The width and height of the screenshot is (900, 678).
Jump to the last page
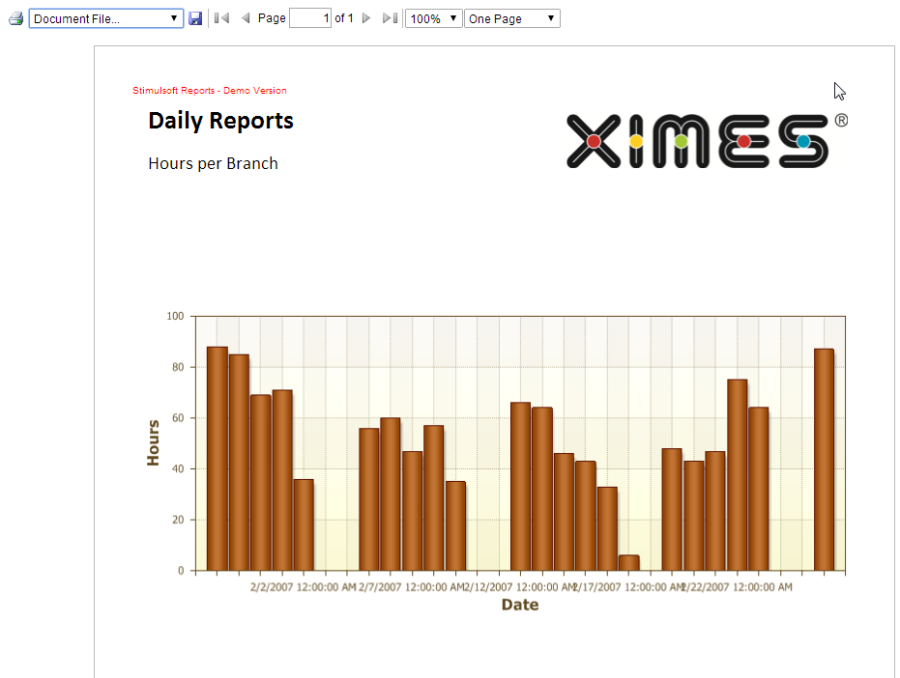tap(390, 18)
